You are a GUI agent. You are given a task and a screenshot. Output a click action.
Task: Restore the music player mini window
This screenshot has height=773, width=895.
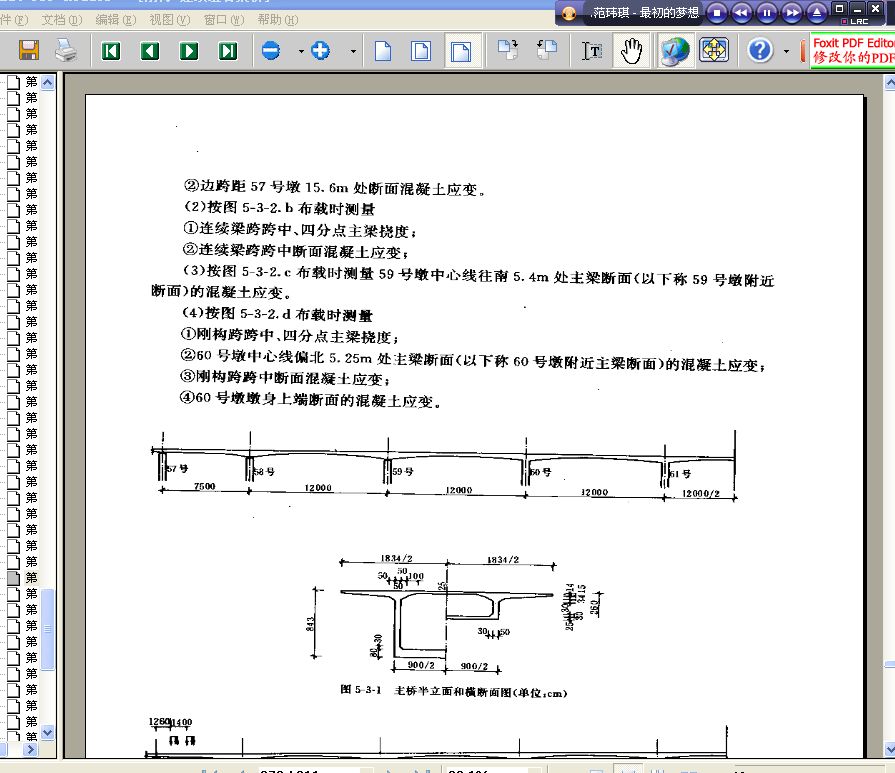839,9
